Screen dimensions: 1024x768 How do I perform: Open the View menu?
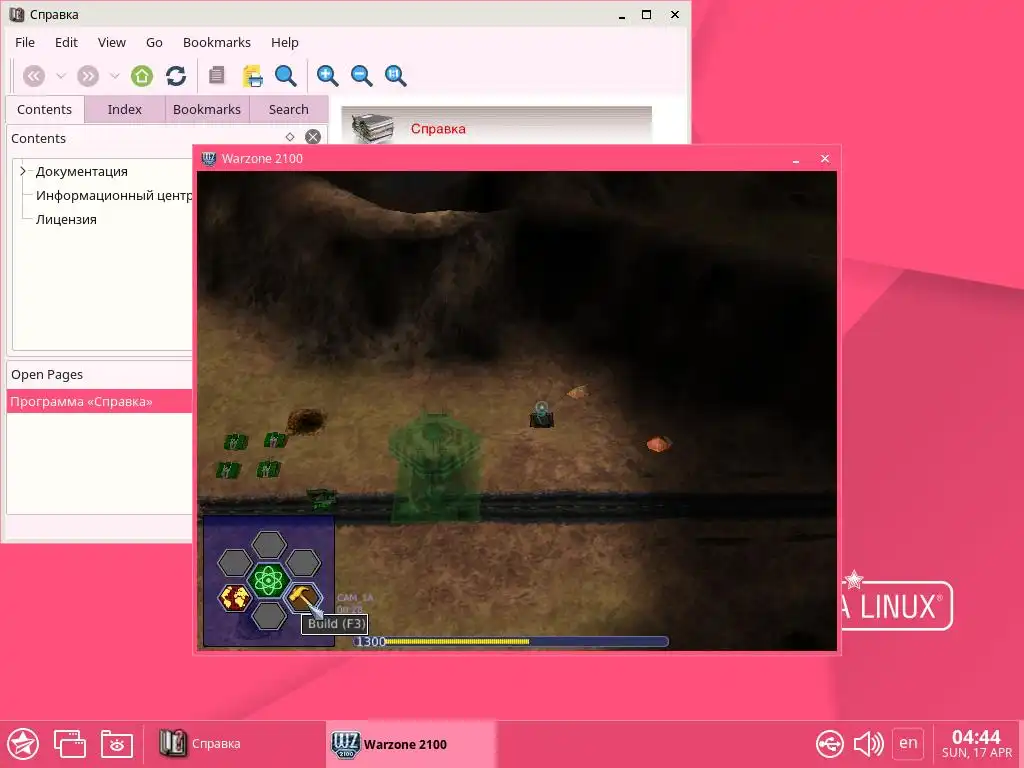click(x=112, y=42)
